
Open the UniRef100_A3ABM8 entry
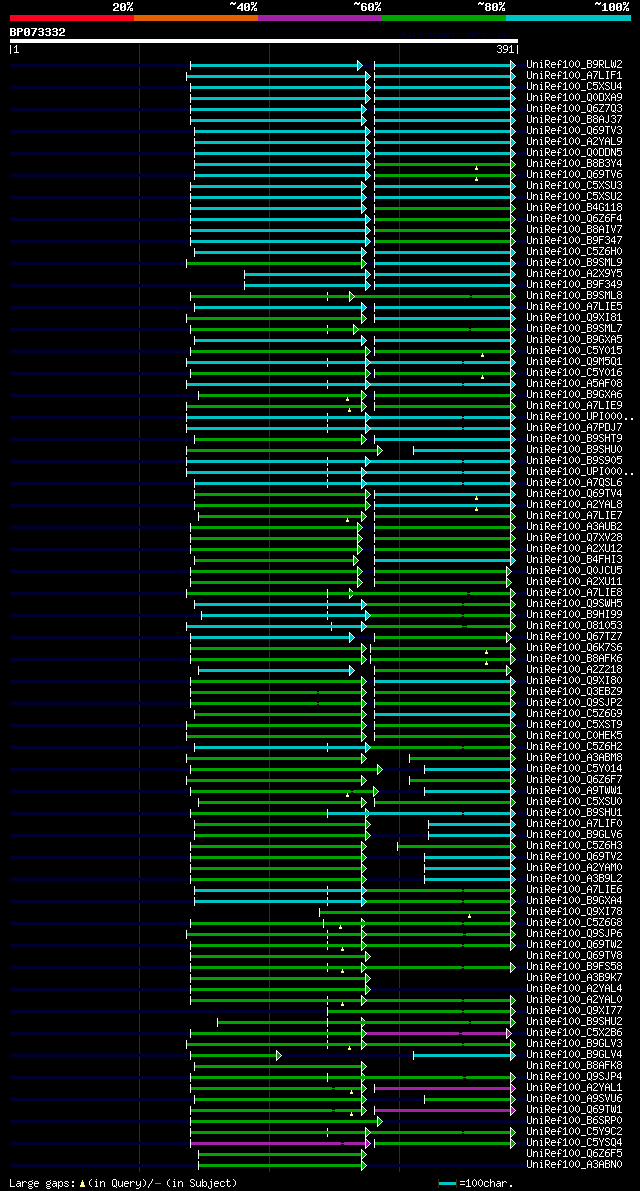tap(574, 759)
